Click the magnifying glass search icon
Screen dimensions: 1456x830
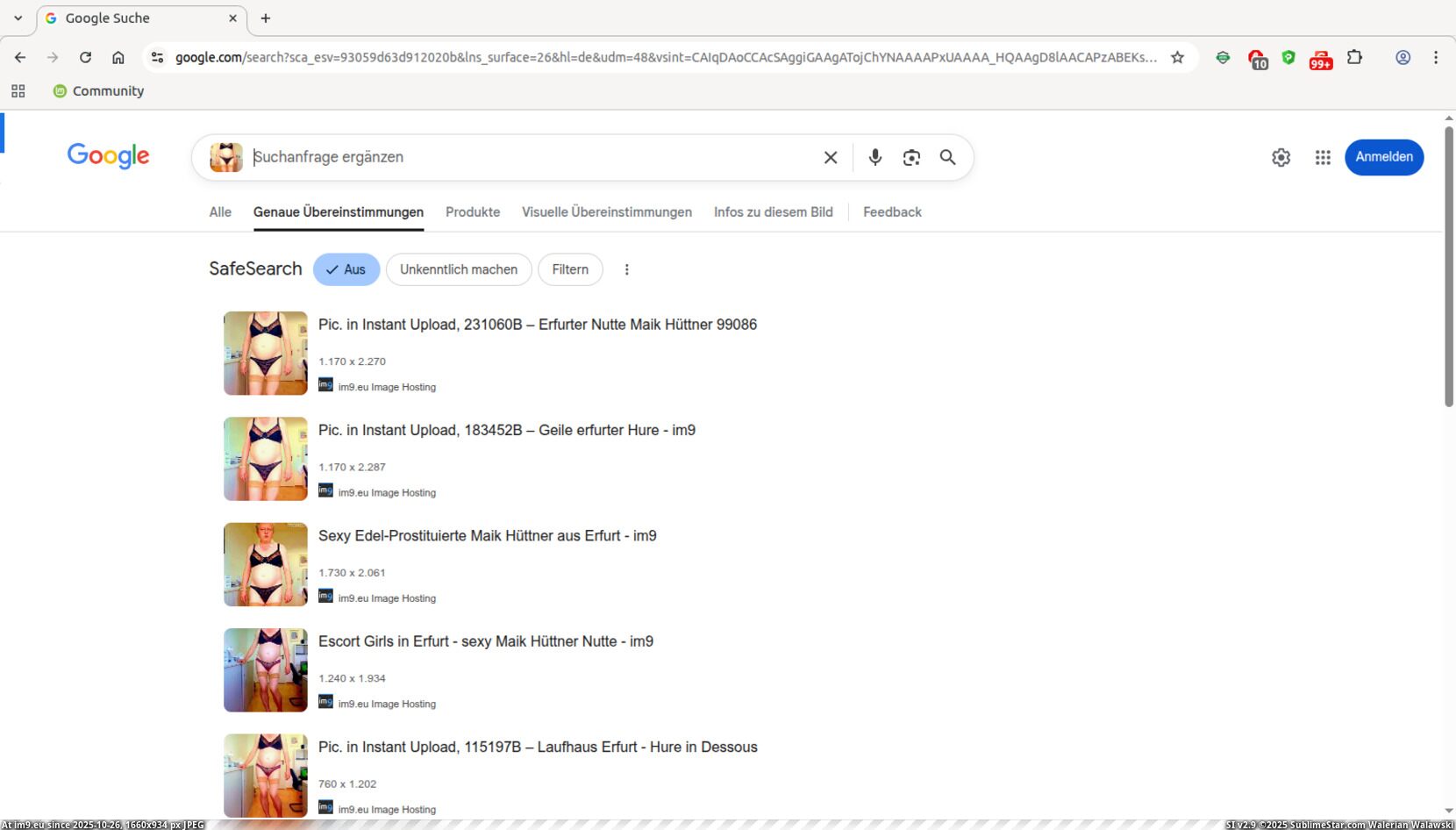pyautogui.click(x=947, y=157)
